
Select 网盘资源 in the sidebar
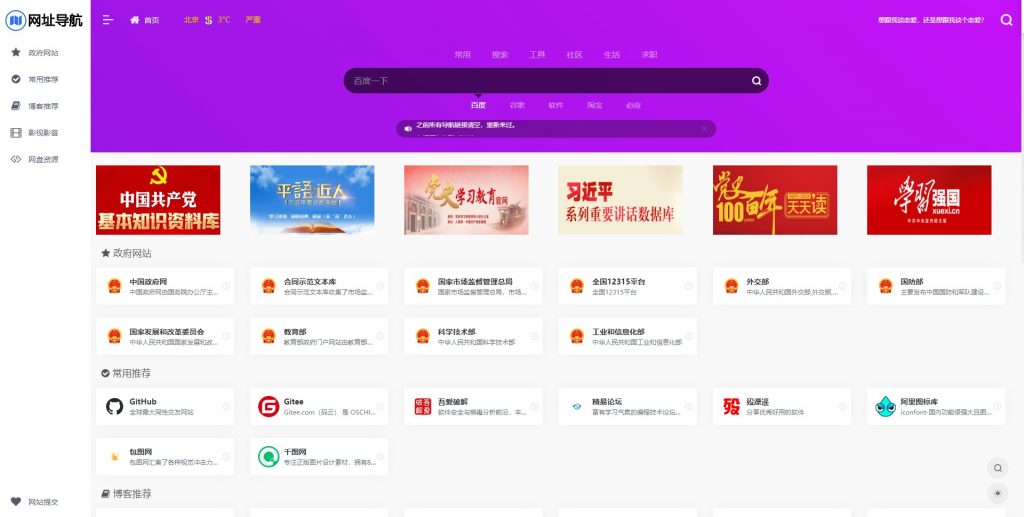pos(45,159)
